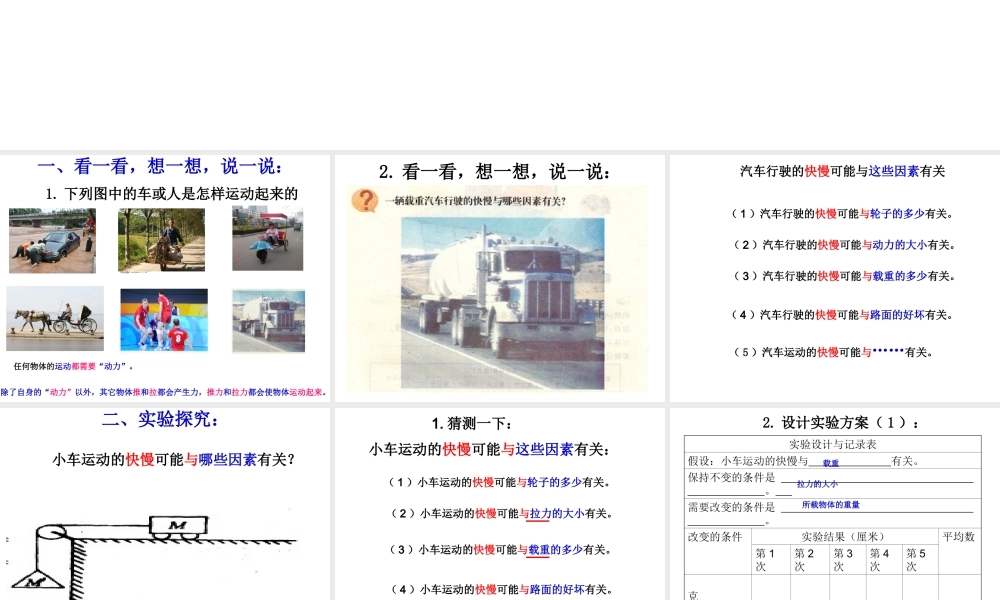Click the 平均数 column header in the table
The height and width of the screenshot is (600, 1000).
(959, 536)
